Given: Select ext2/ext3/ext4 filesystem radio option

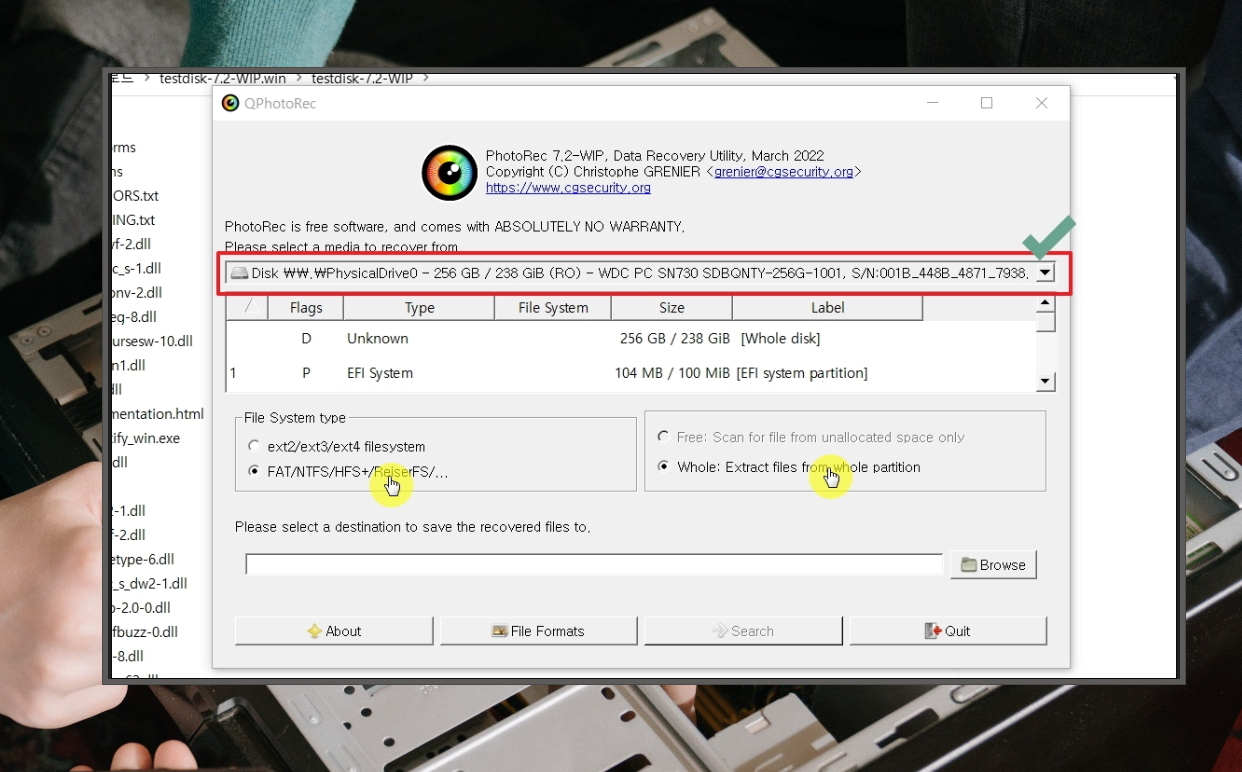Looking at the screenshot, I should pos(254,446).
